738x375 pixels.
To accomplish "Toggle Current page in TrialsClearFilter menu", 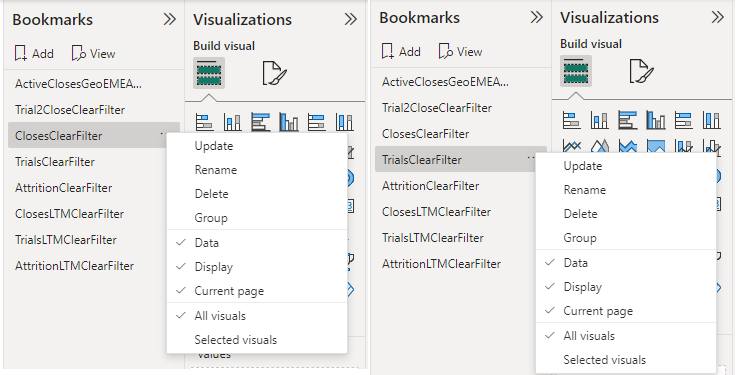I will tap(626, 311).
